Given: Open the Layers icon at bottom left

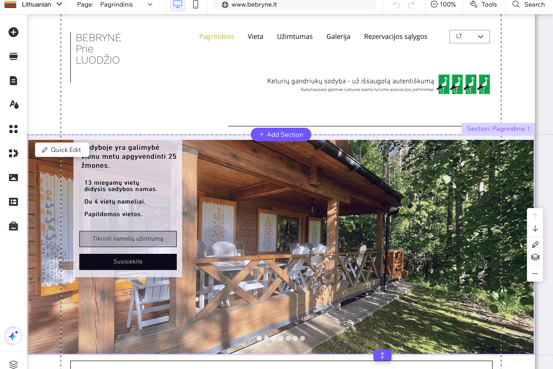Looking at the screenshot, I should pos(13,364).
